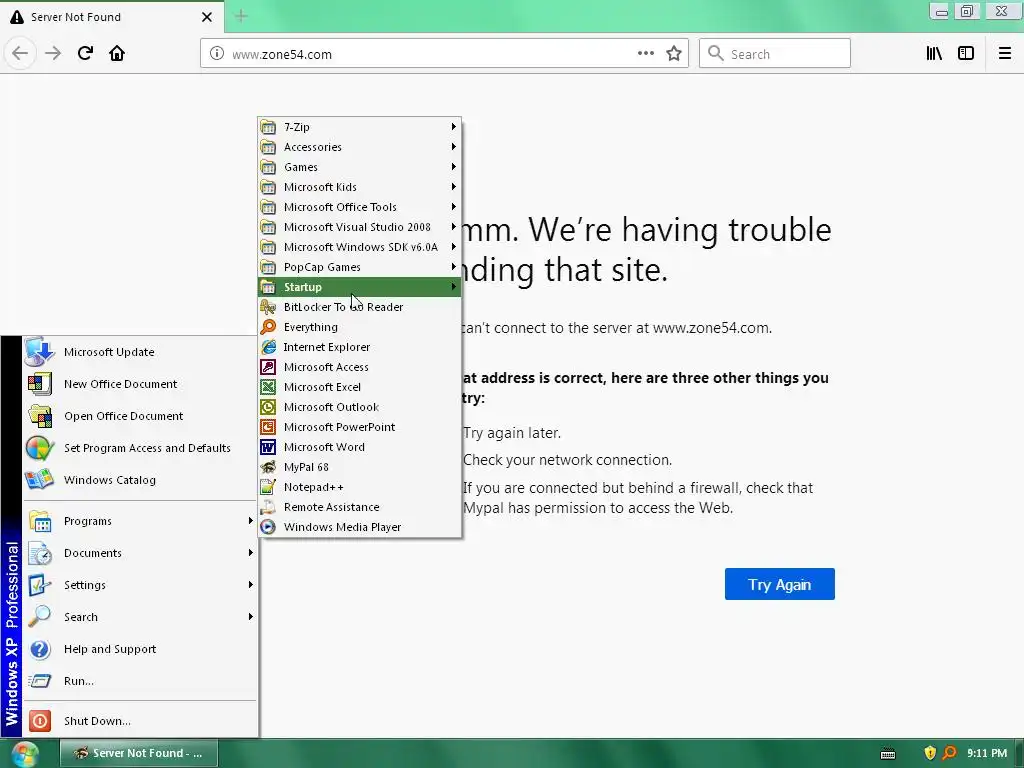Expand the Accessories submenu

tap(360, 147)
